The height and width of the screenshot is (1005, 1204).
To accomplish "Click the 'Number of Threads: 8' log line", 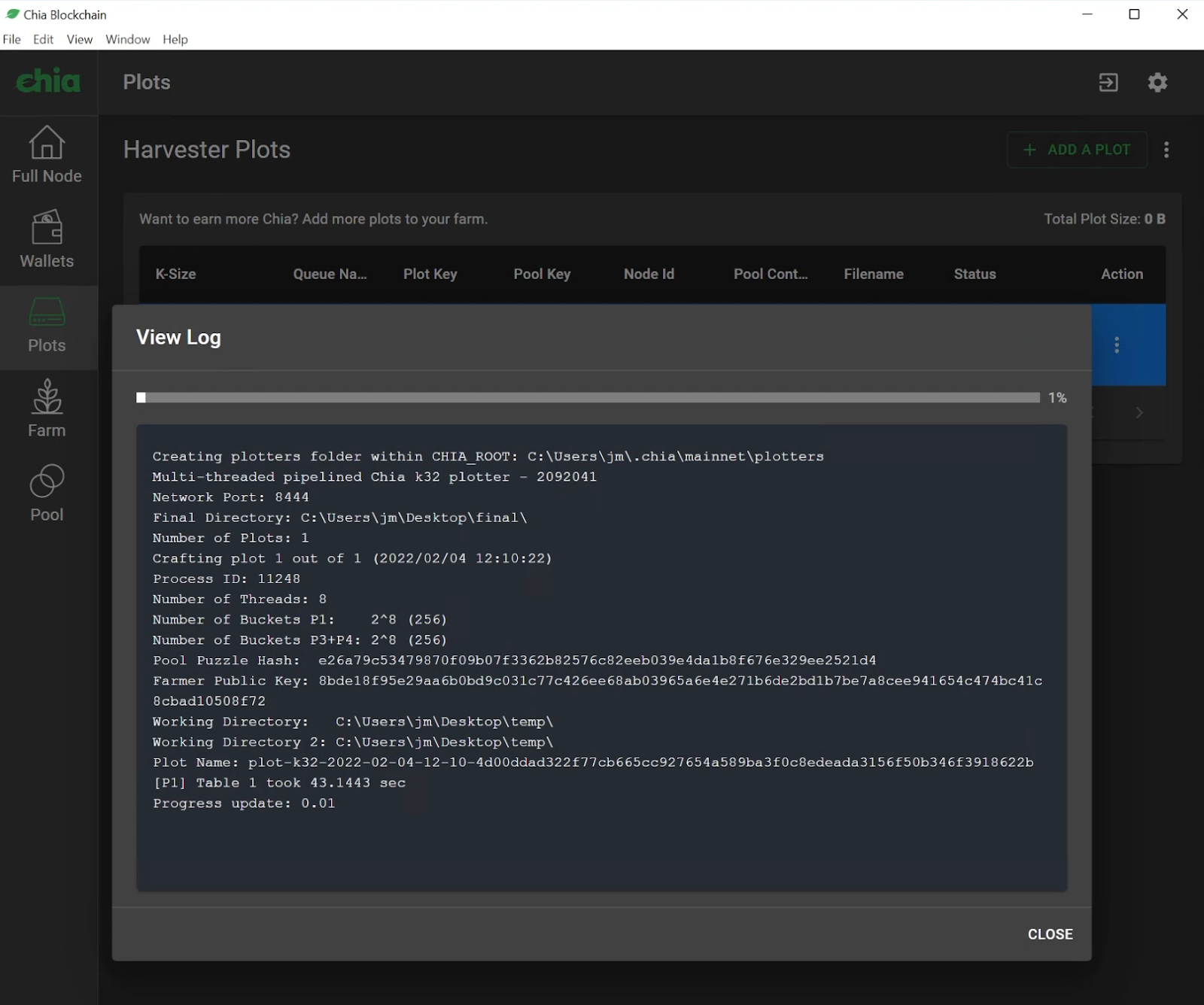I will [239, 599].
